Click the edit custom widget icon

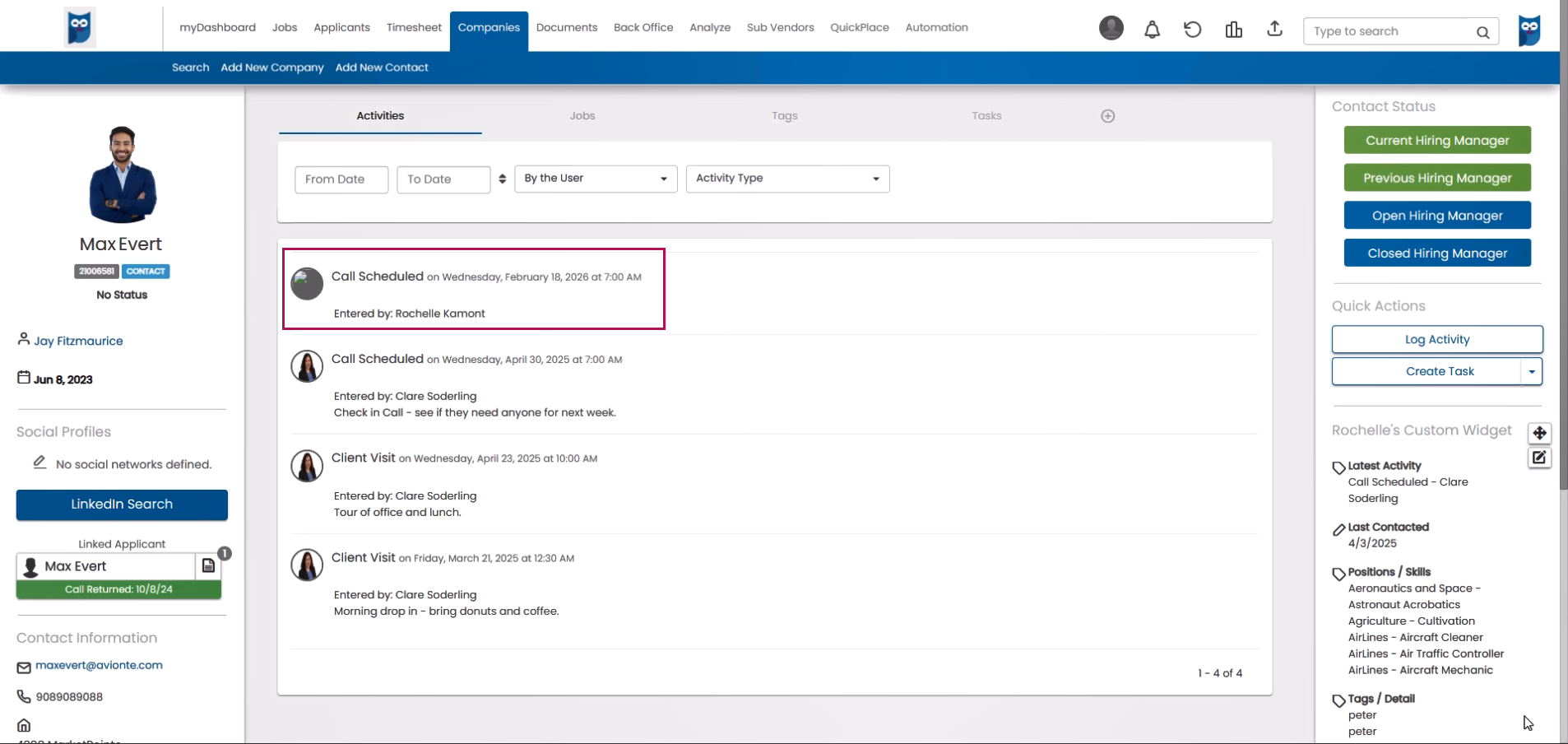click(1539, 458)
